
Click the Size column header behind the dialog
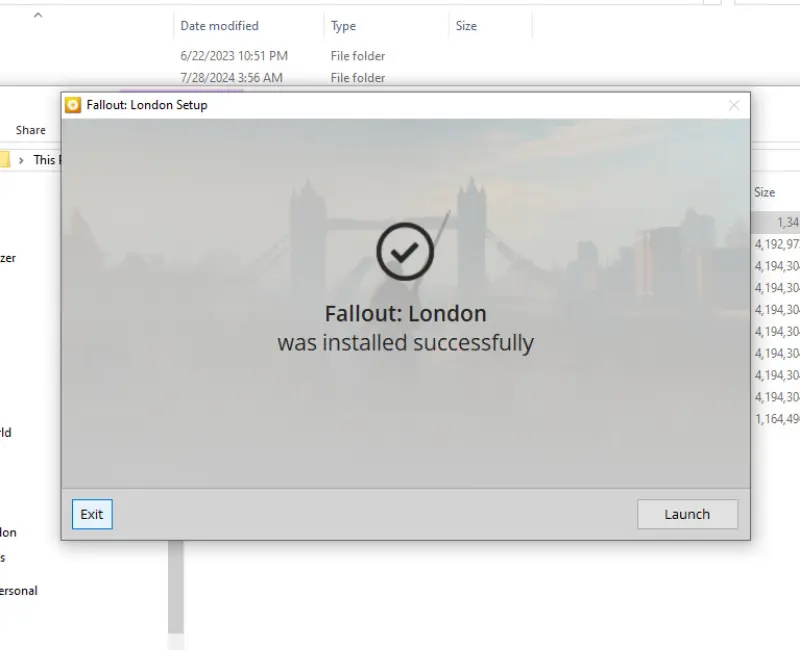764,192
